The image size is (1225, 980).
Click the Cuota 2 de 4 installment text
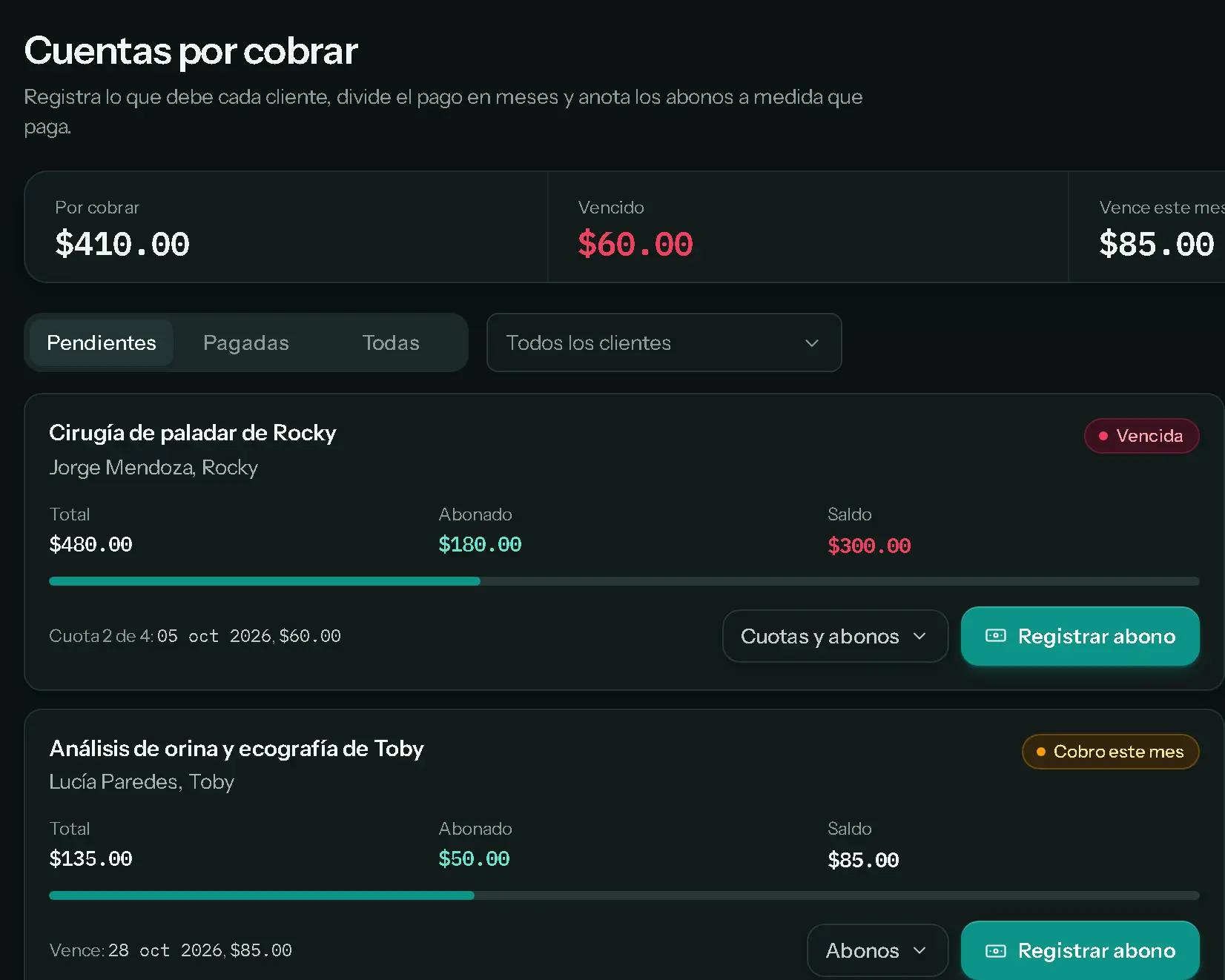[x=195, y=636]
